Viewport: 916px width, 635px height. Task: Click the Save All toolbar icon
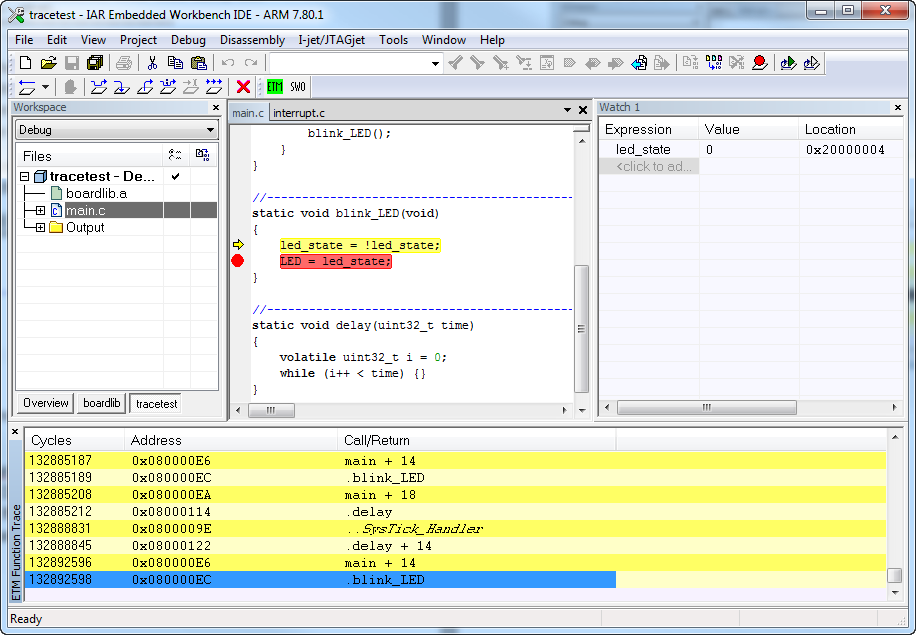tap(95, 63)
